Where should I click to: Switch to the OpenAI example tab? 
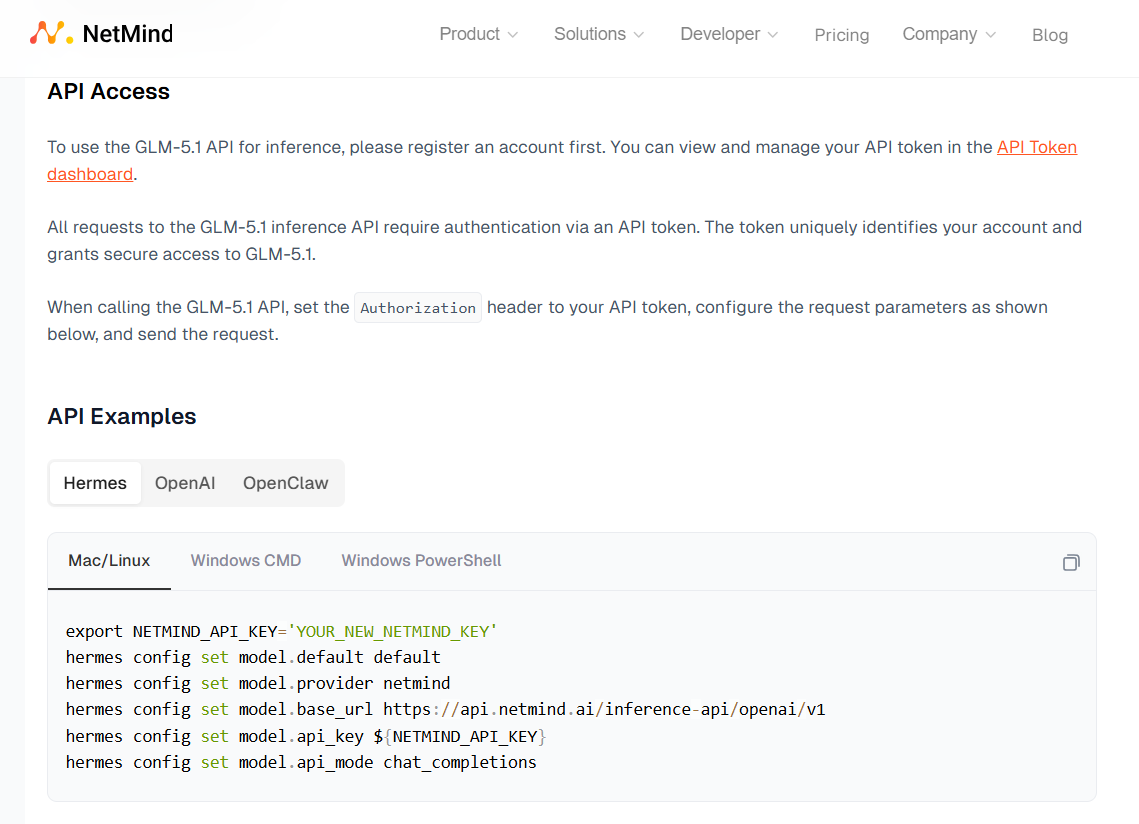tap(185, 483)
